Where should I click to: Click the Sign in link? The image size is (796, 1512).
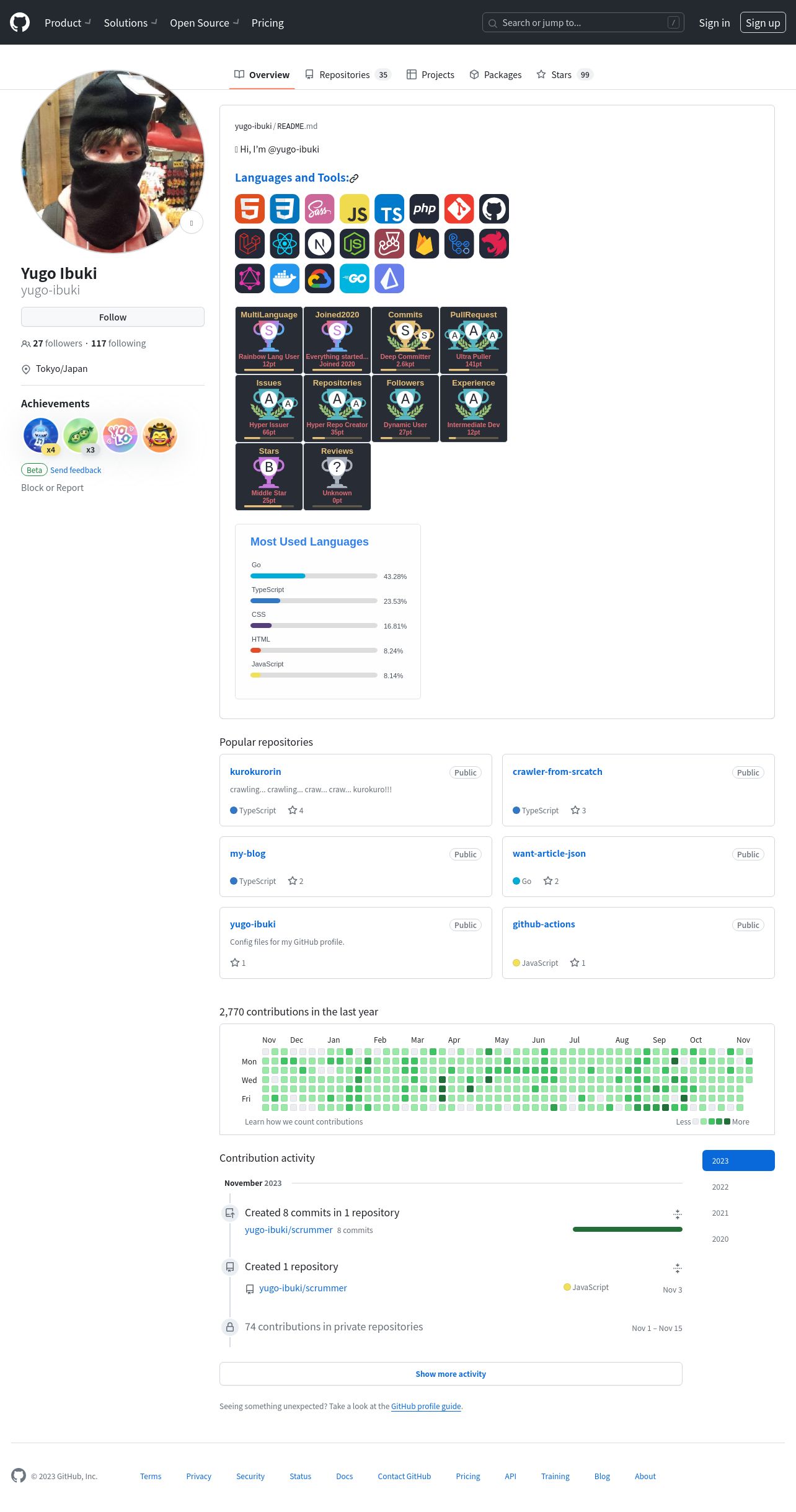pos(714,23)
